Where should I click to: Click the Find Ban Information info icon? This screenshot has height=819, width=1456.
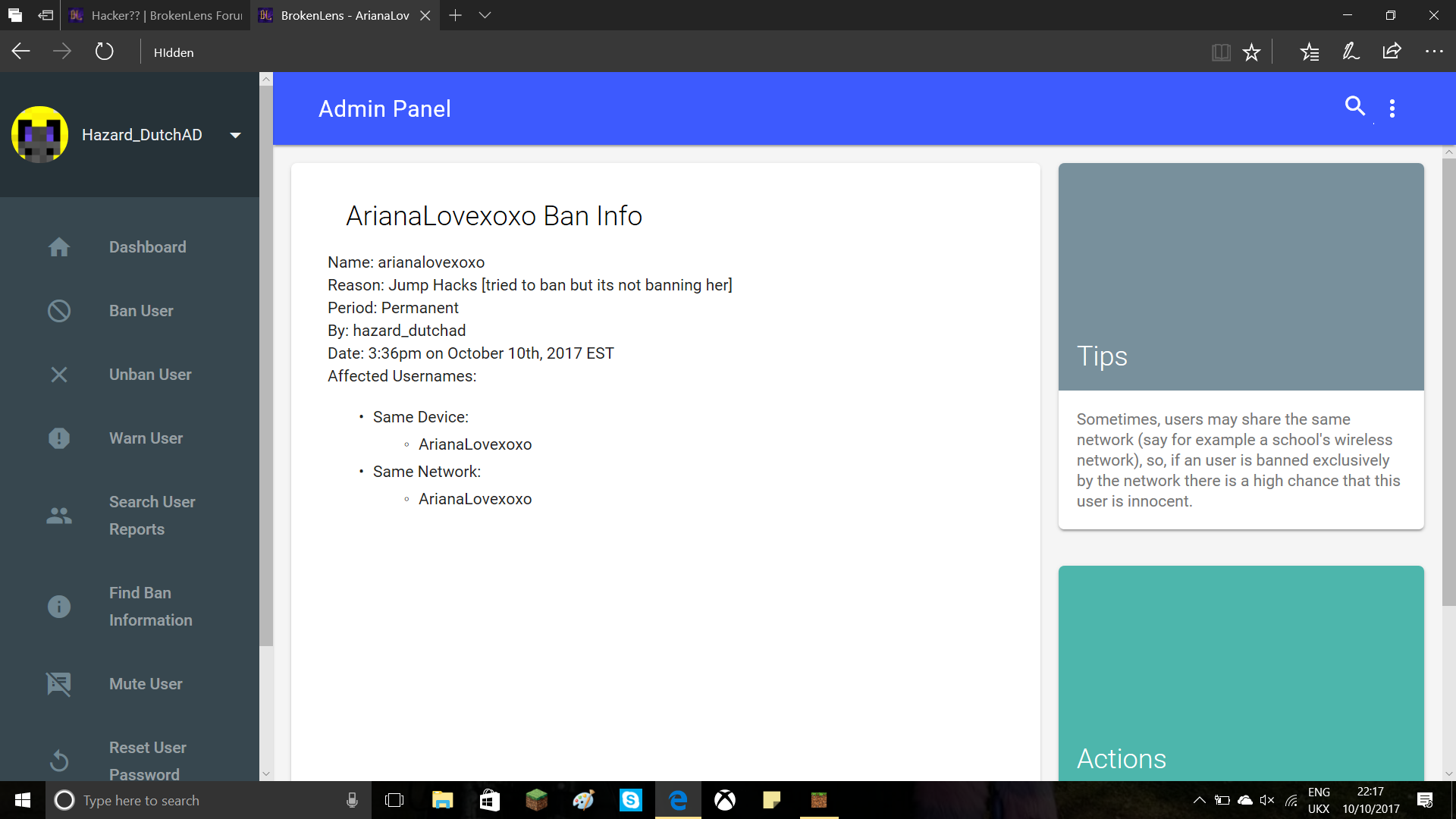click(59, 607)
